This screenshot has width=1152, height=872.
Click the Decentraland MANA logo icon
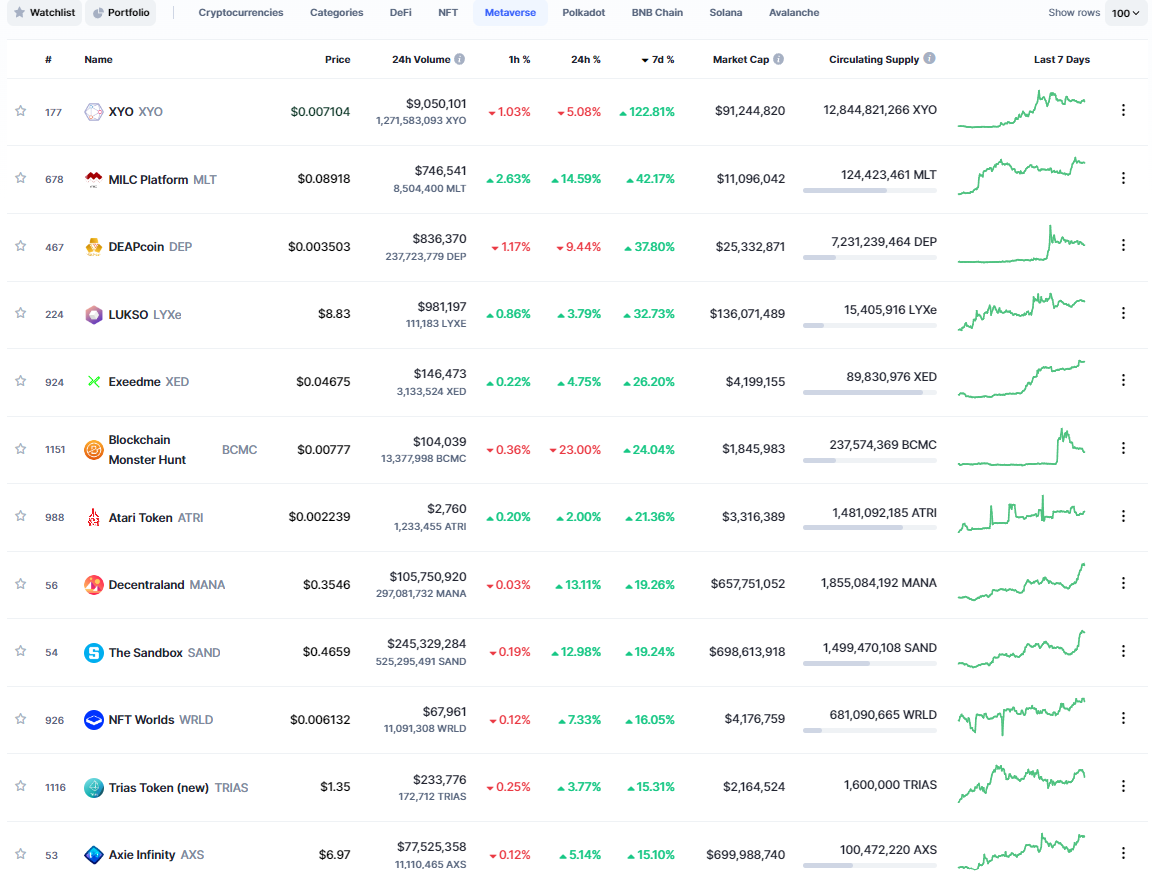point(93,585)
